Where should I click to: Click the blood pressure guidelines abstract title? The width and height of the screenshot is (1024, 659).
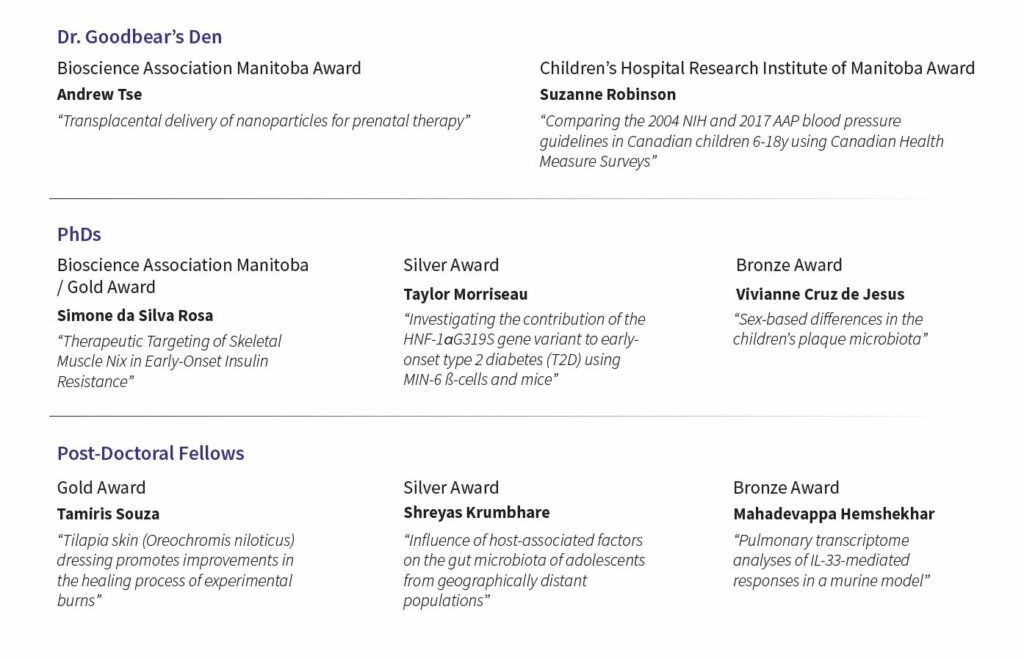[740, 141]
